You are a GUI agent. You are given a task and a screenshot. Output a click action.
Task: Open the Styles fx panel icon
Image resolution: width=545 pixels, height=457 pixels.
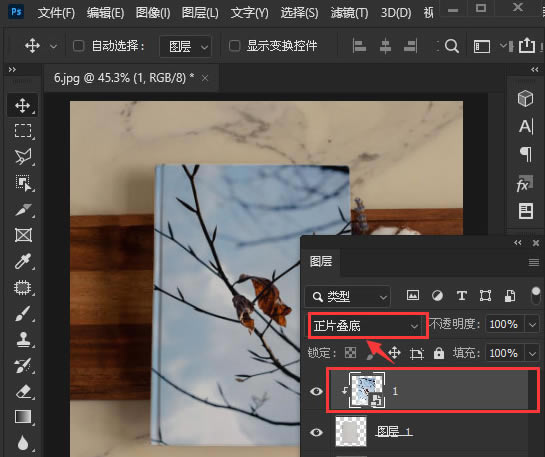(525, 183)
